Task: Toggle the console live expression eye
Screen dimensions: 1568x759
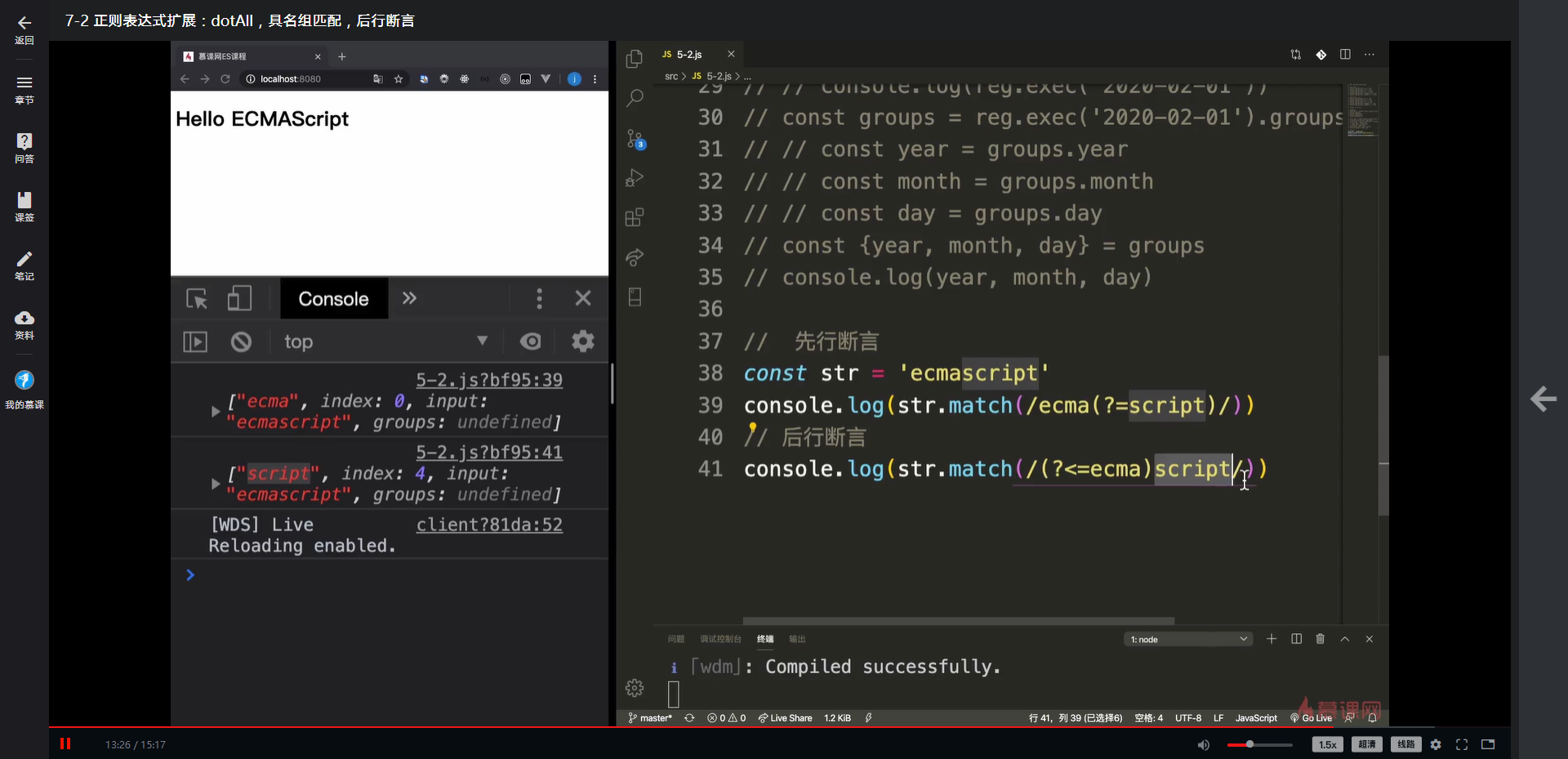Action: pyautogui.click(x=531, y=342)
